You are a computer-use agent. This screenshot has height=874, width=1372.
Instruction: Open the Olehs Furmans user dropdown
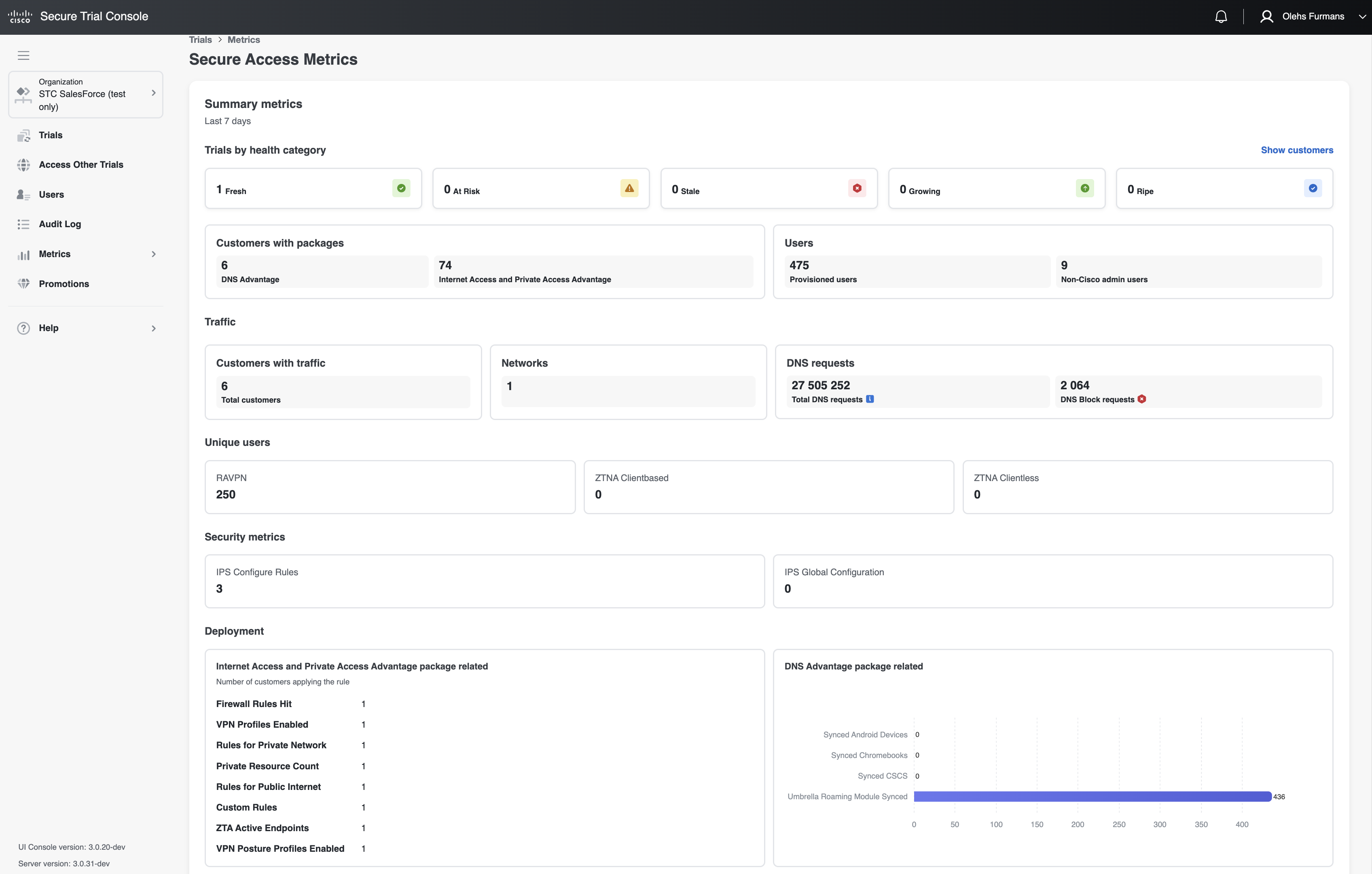click(1313, 17)
